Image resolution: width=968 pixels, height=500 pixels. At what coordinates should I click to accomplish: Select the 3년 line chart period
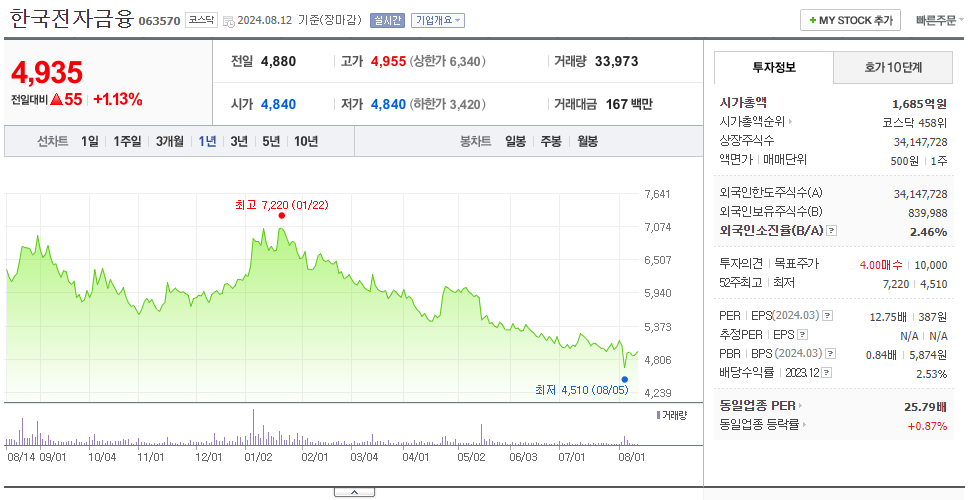pyautogui.click(x=239, y=141)
